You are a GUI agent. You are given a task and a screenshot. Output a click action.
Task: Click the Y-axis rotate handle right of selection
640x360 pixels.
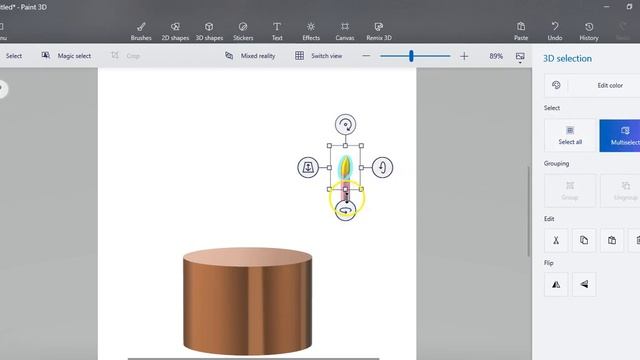pyautogui.click(x=382, y=167)
